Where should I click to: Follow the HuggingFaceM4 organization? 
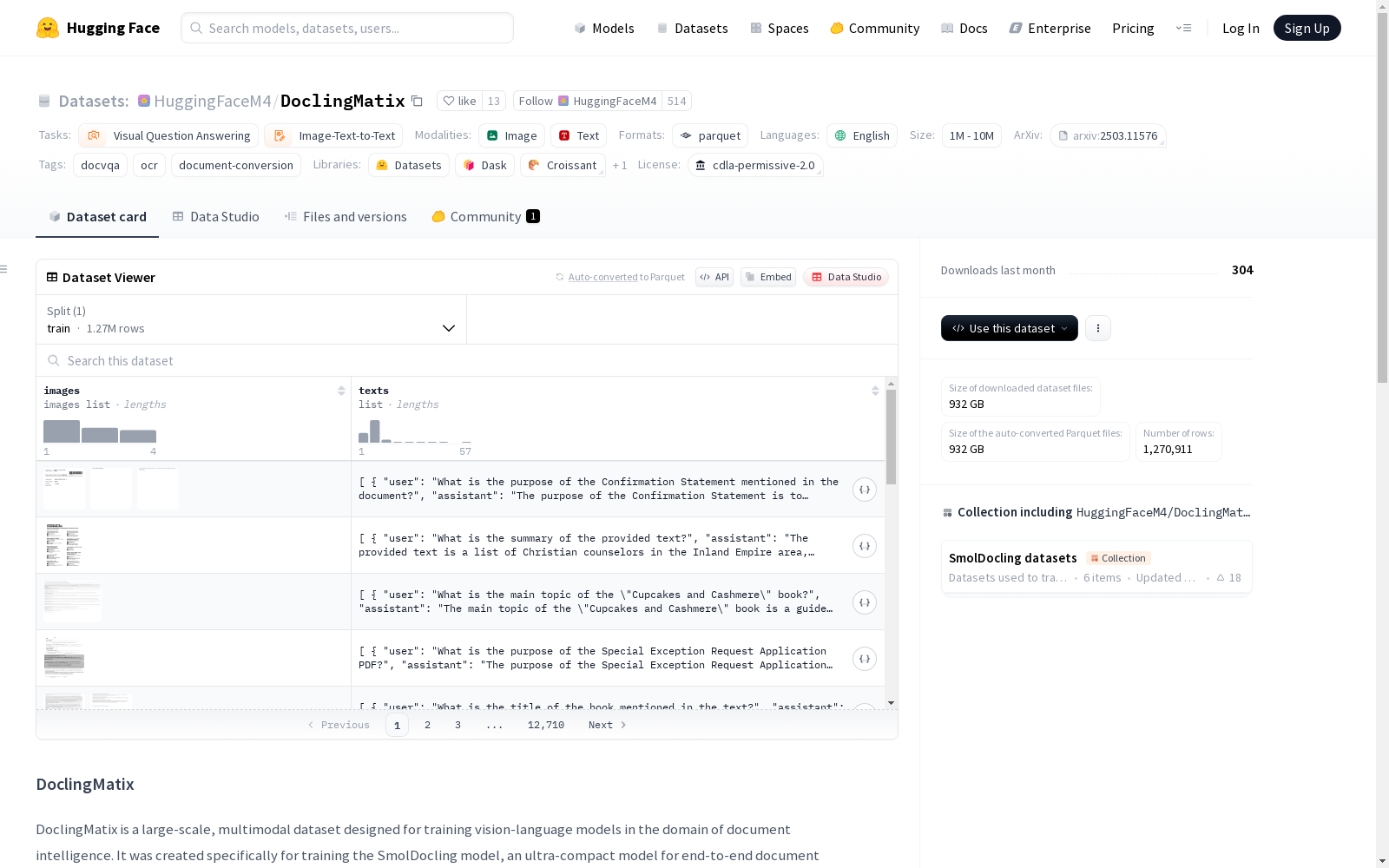[x=588, y=101]
